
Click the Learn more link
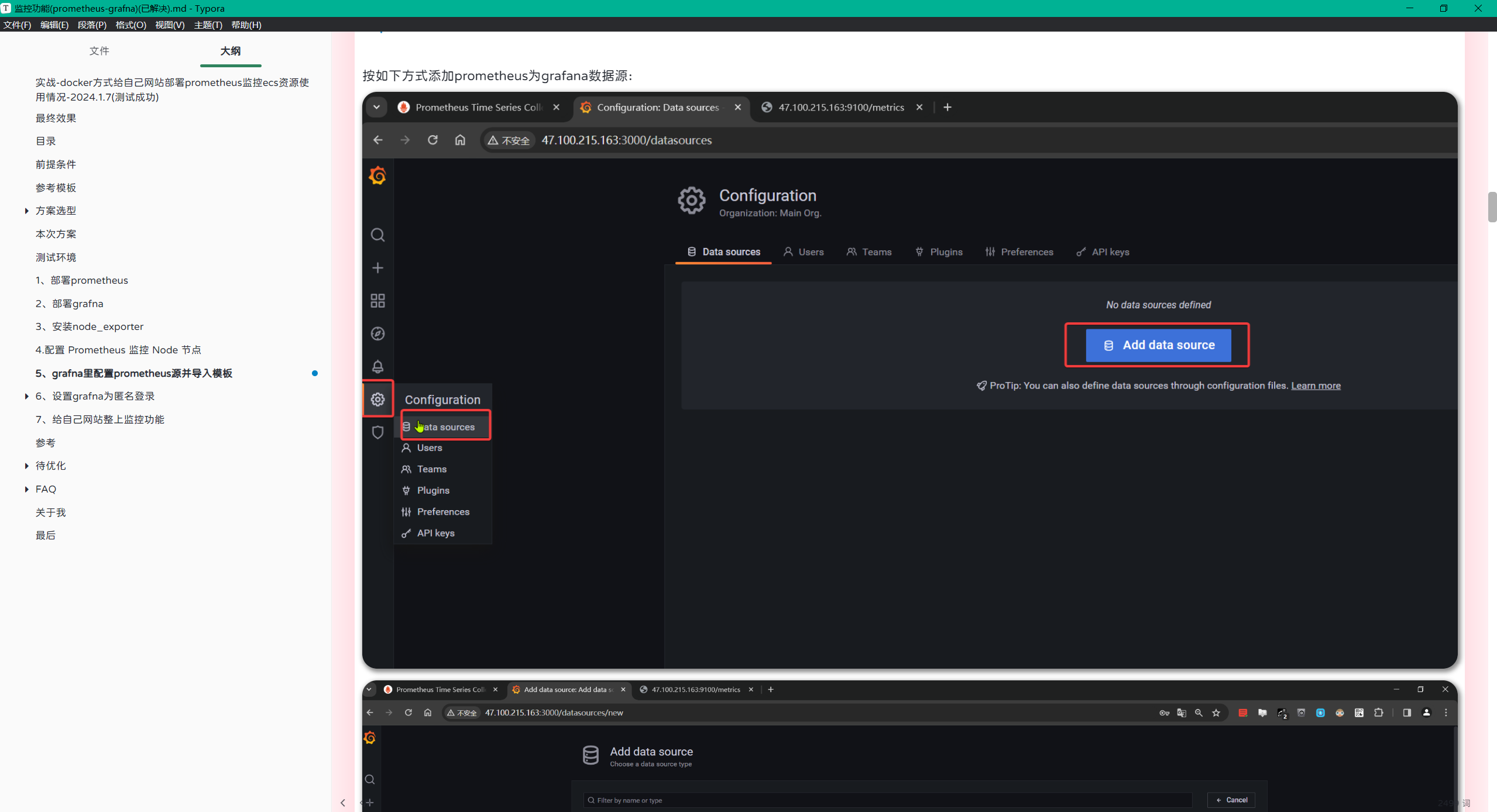tap(1316, 386)
